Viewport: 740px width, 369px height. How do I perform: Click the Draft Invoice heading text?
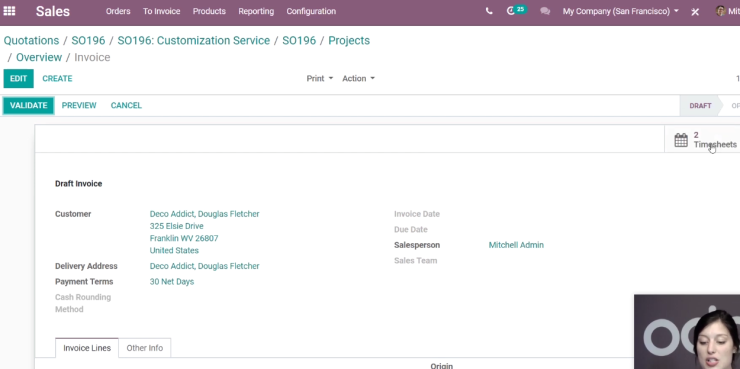click(78, 184)
